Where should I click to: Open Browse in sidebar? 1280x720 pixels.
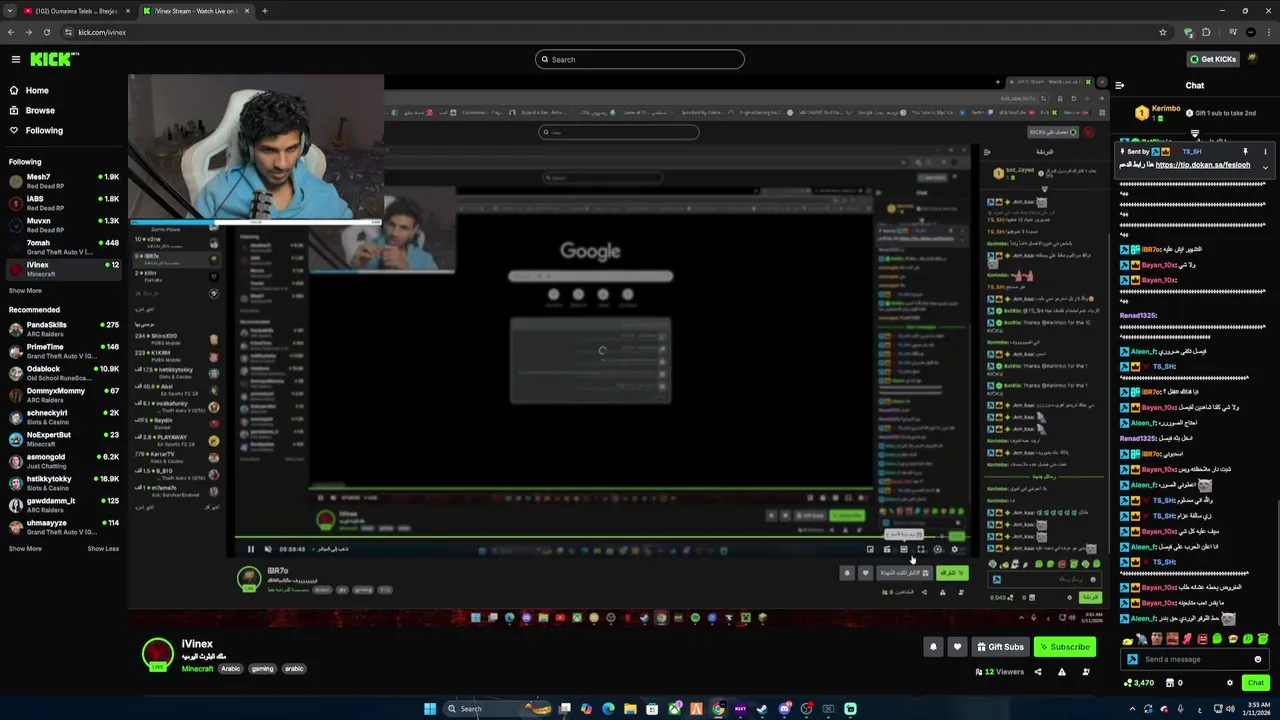[x=40, y=110]
